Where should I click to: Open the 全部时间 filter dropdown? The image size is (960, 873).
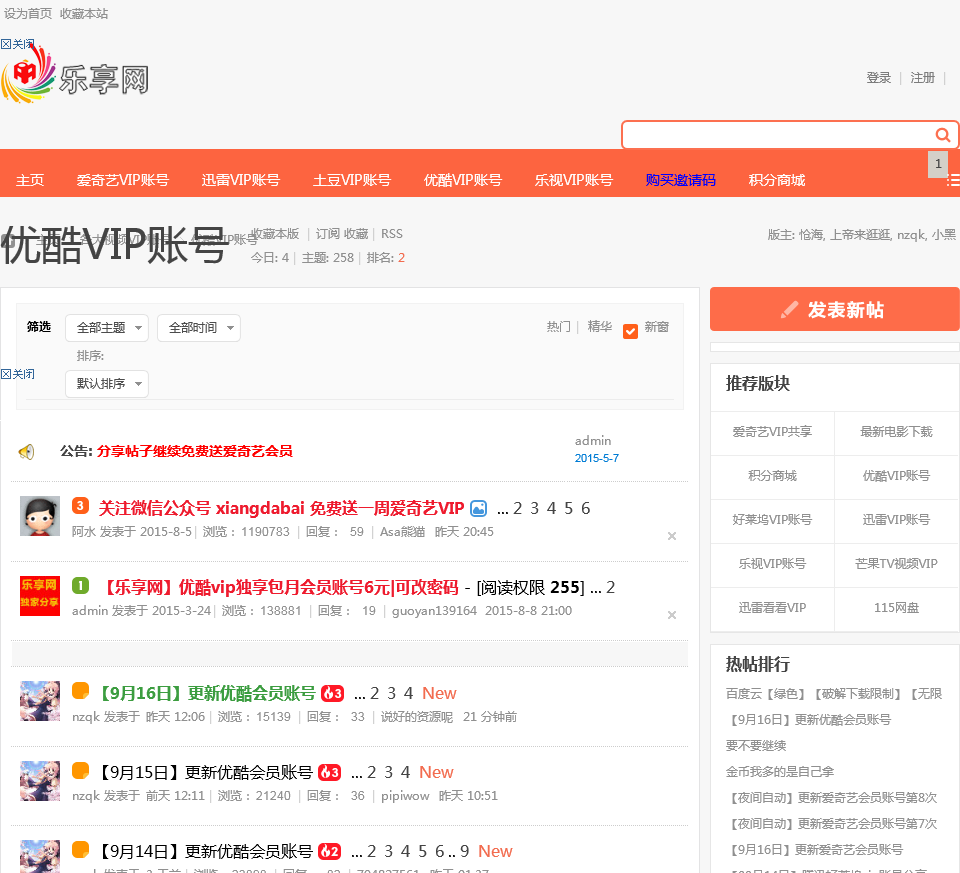point(199,328)
